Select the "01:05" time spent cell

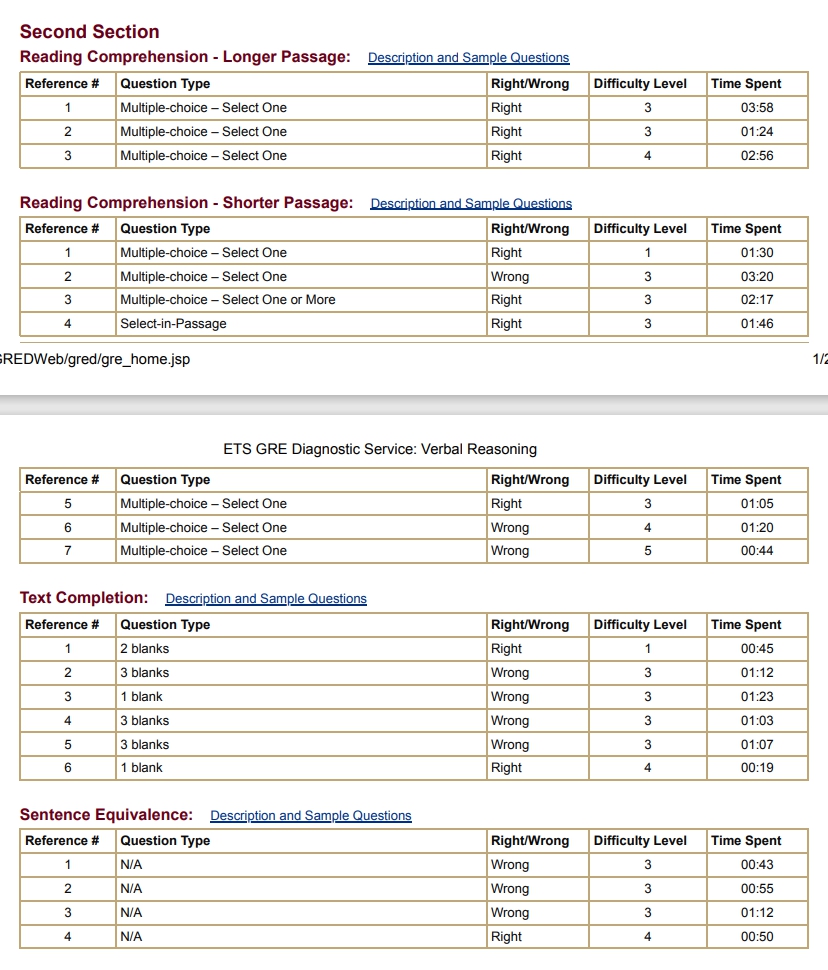(x=757, y=504)
